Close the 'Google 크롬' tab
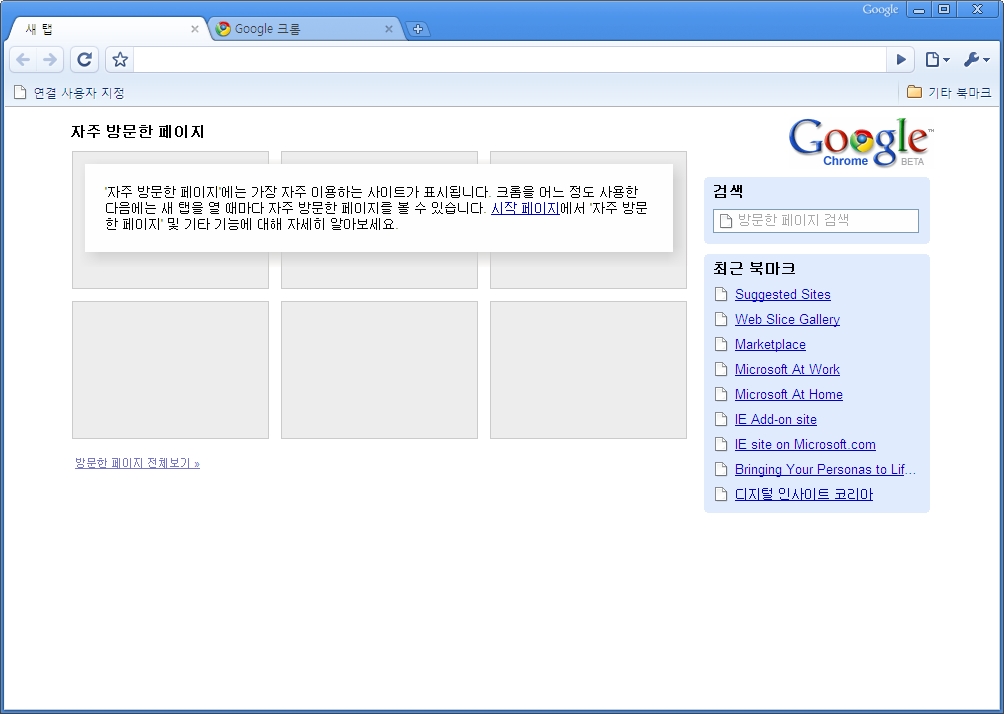The height and width of the screenshot is (714, 1004). click(x=388, y=29)
